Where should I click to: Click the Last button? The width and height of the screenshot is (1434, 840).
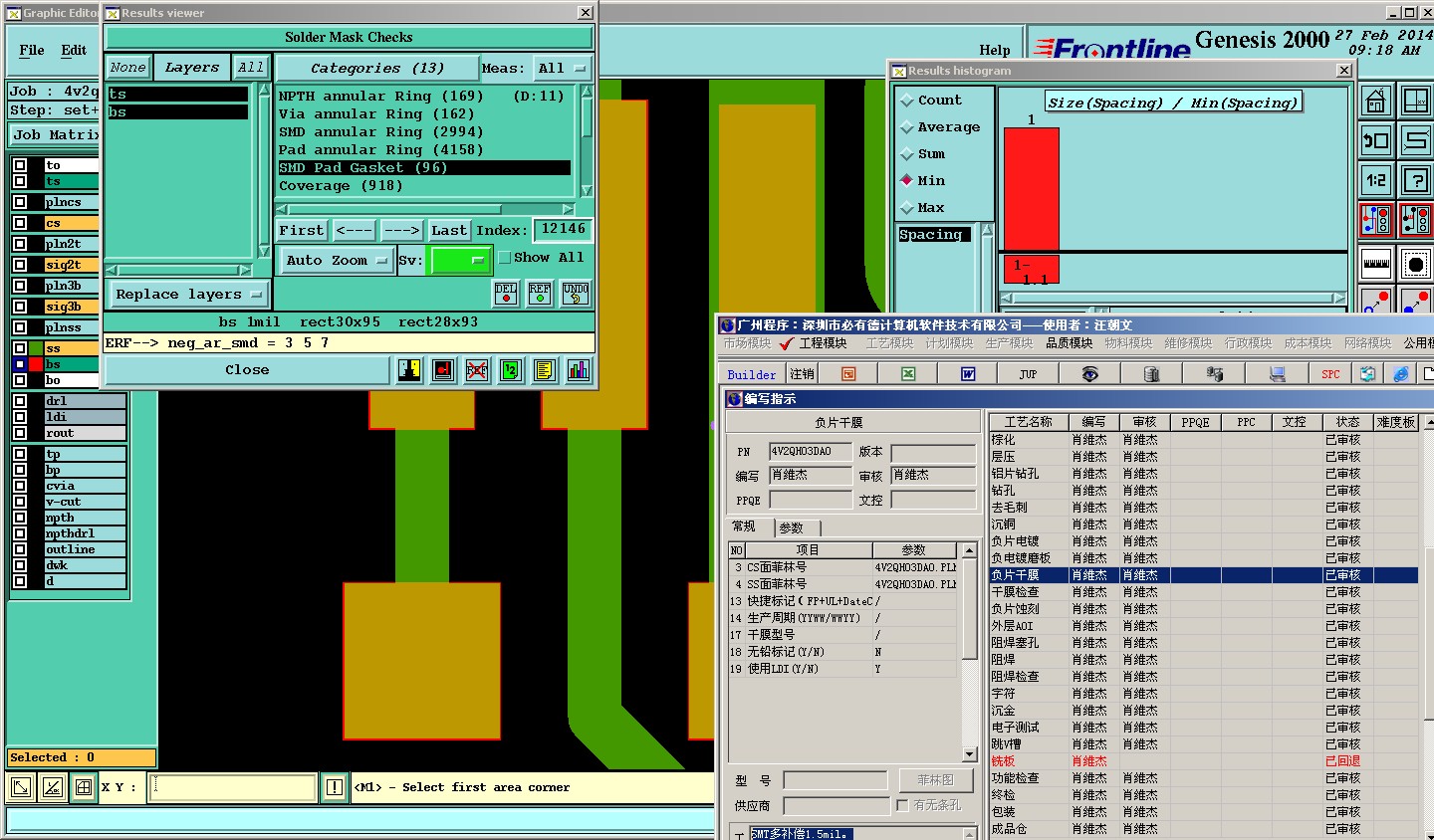(x=449, y=230)
